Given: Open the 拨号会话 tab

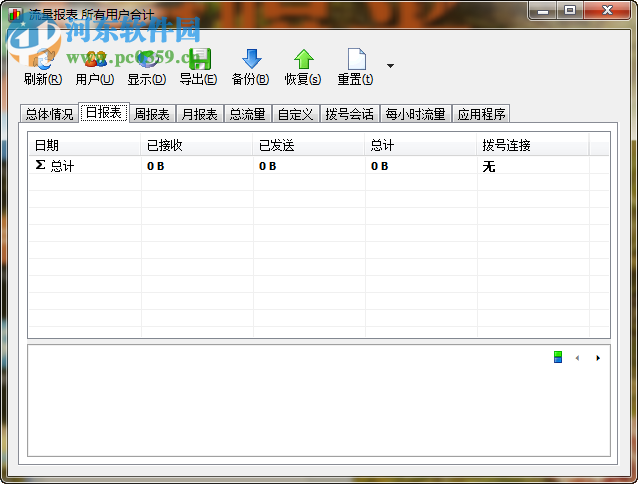Looking at the screenshot, I should click(x=350, y=114).
